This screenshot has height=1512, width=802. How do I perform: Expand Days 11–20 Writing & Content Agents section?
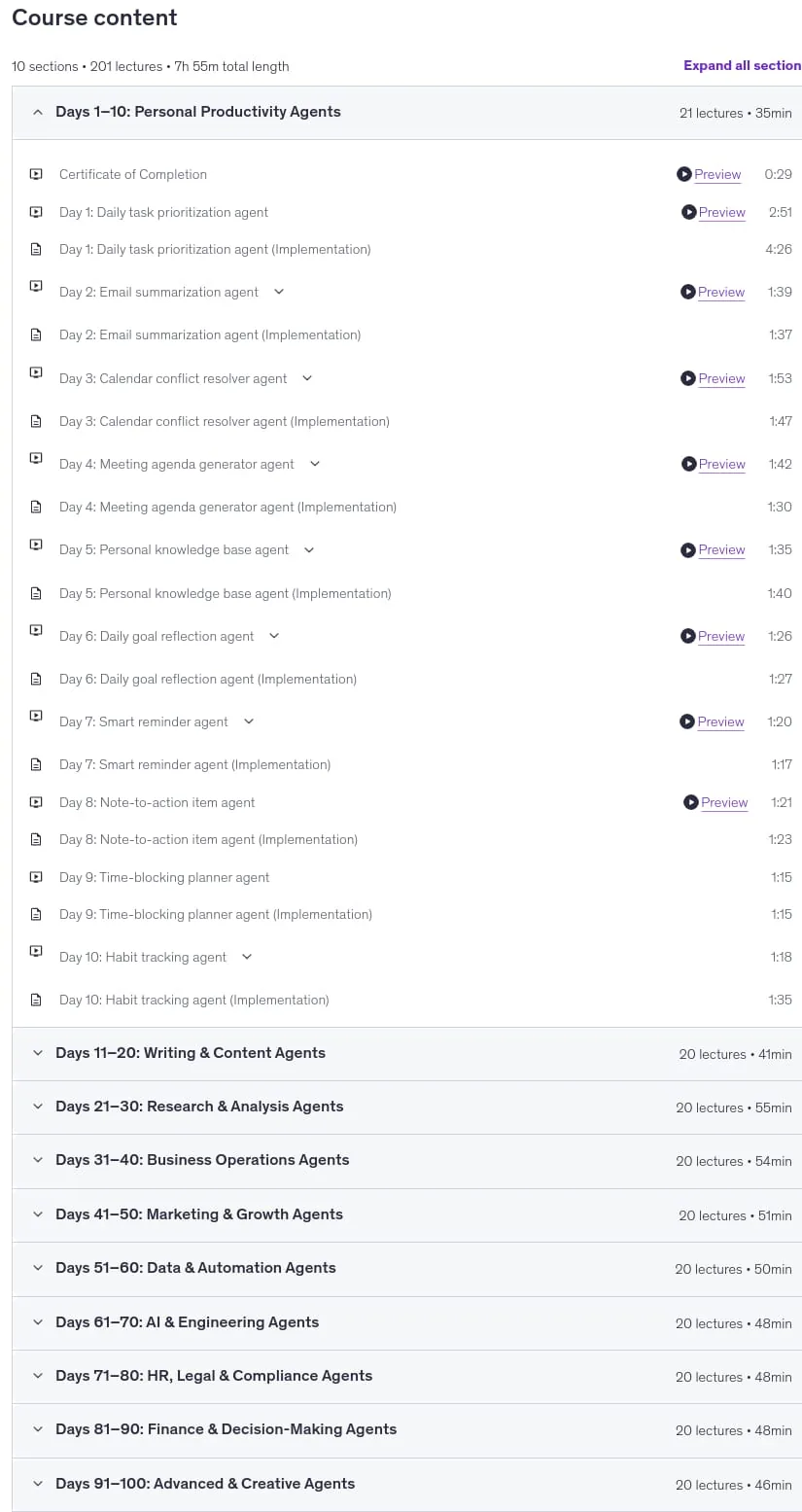(x=406, y=1054)
